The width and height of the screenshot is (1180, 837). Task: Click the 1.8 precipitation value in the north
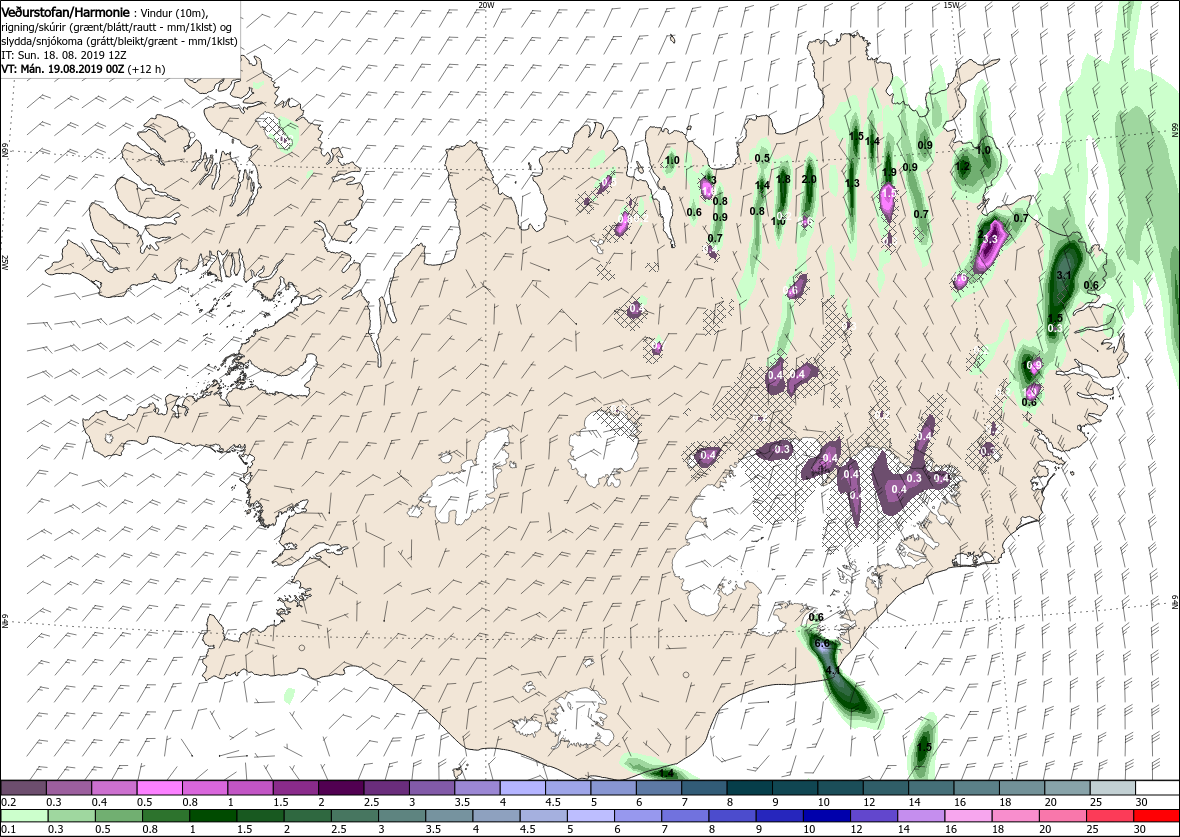[x=783, y=179]
